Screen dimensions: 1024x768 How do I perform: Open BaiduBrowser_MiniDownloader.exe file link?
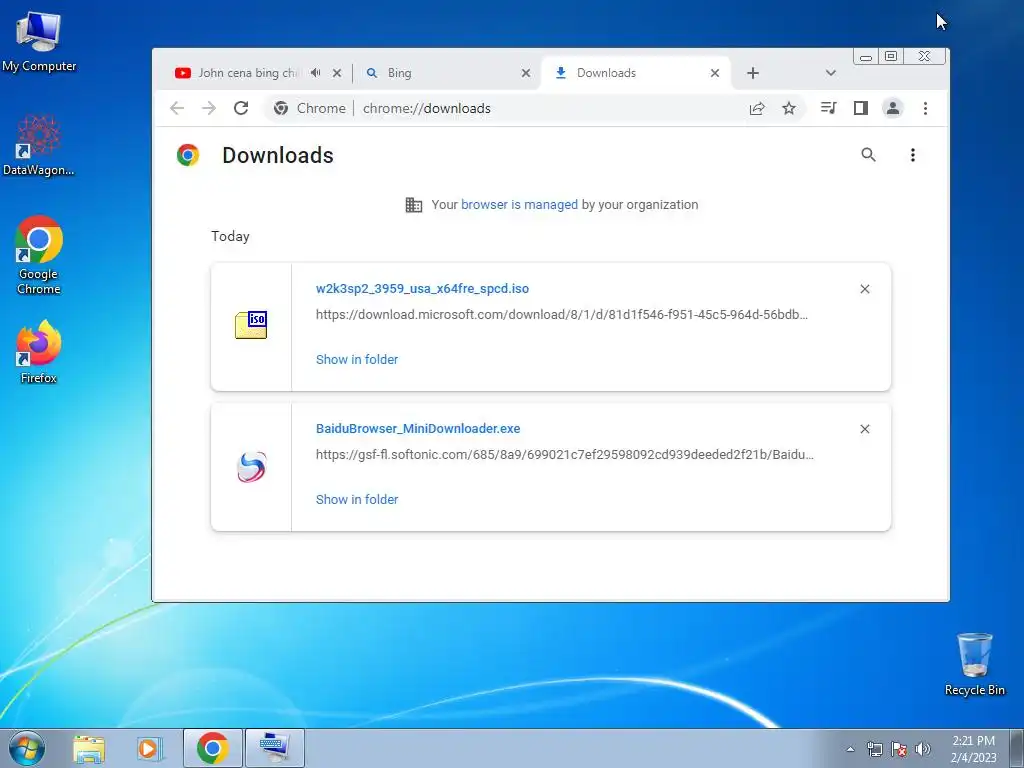pyautogui.click(x=418, y=429)
